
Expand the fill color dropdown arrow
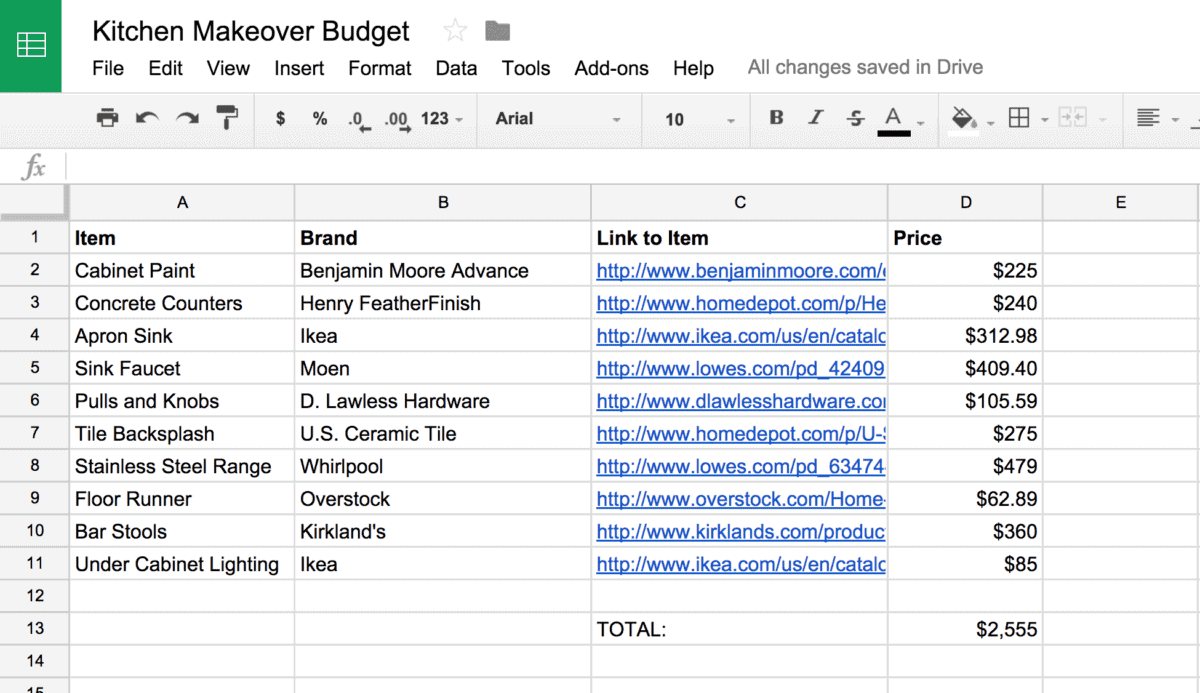pos(990,122)
